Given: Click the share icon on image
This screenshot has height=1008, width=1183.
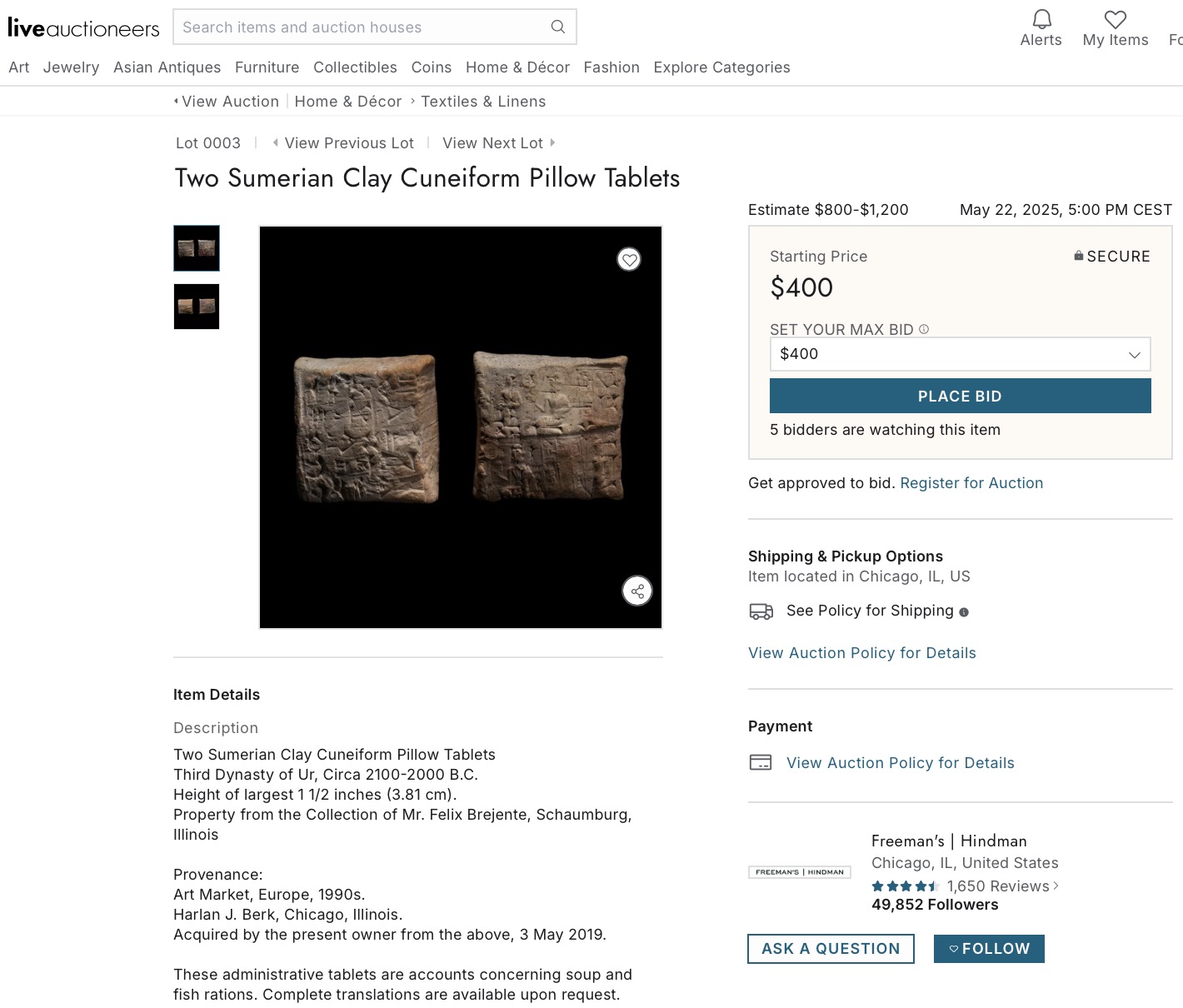Looking at the screenshot, I should (637, 591).
